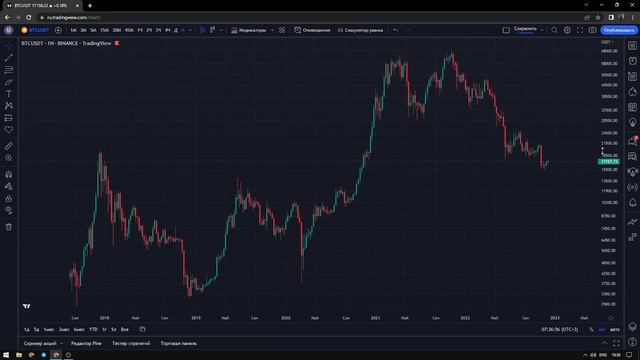Image resolution: width=640 pixels, height=360 pixels.
Task: Expand the Stock Screener dropdown arrow
Action: (x=62, y=344)
